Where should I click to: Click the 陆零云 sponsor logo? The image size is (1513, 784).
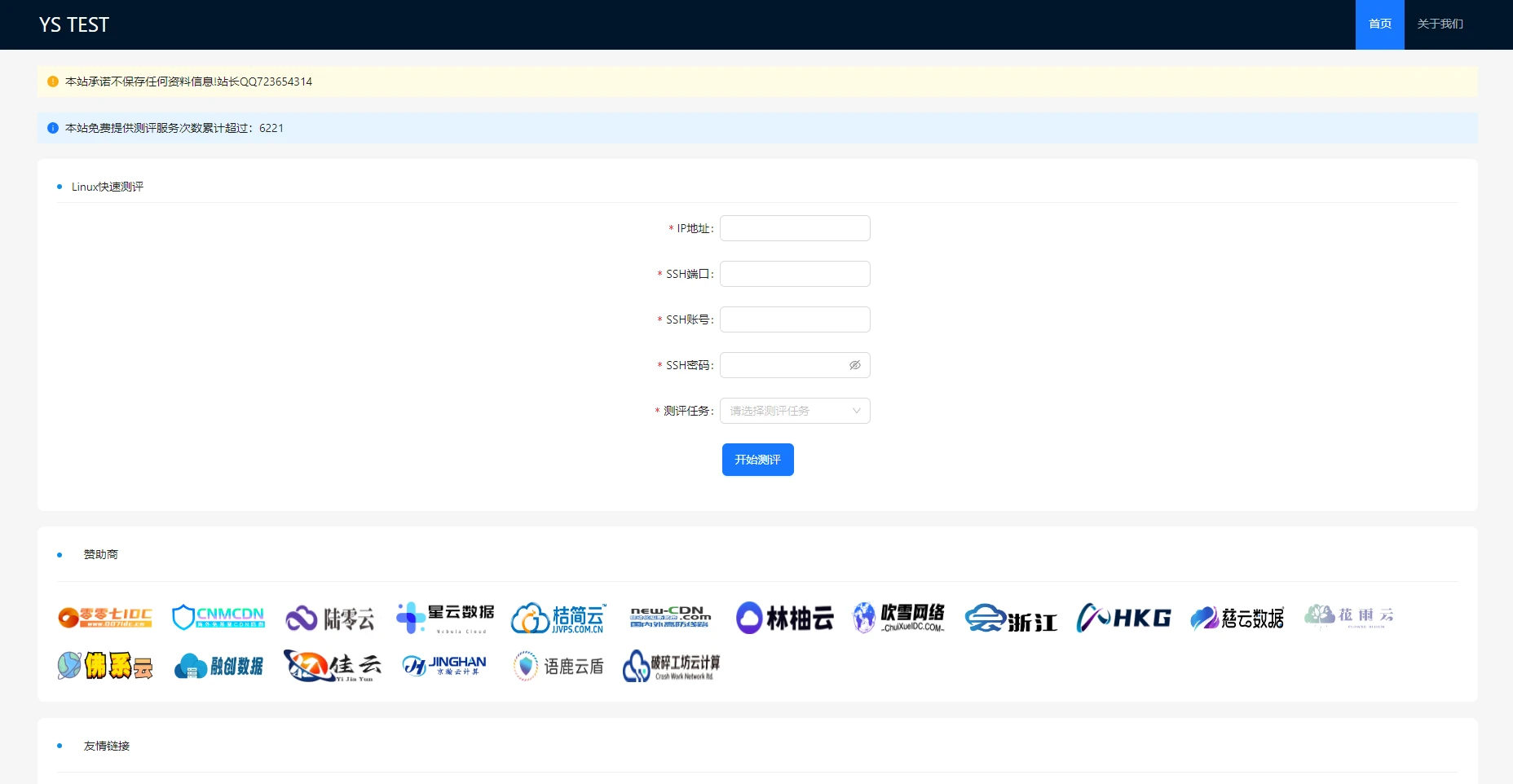tap(330, 619)
